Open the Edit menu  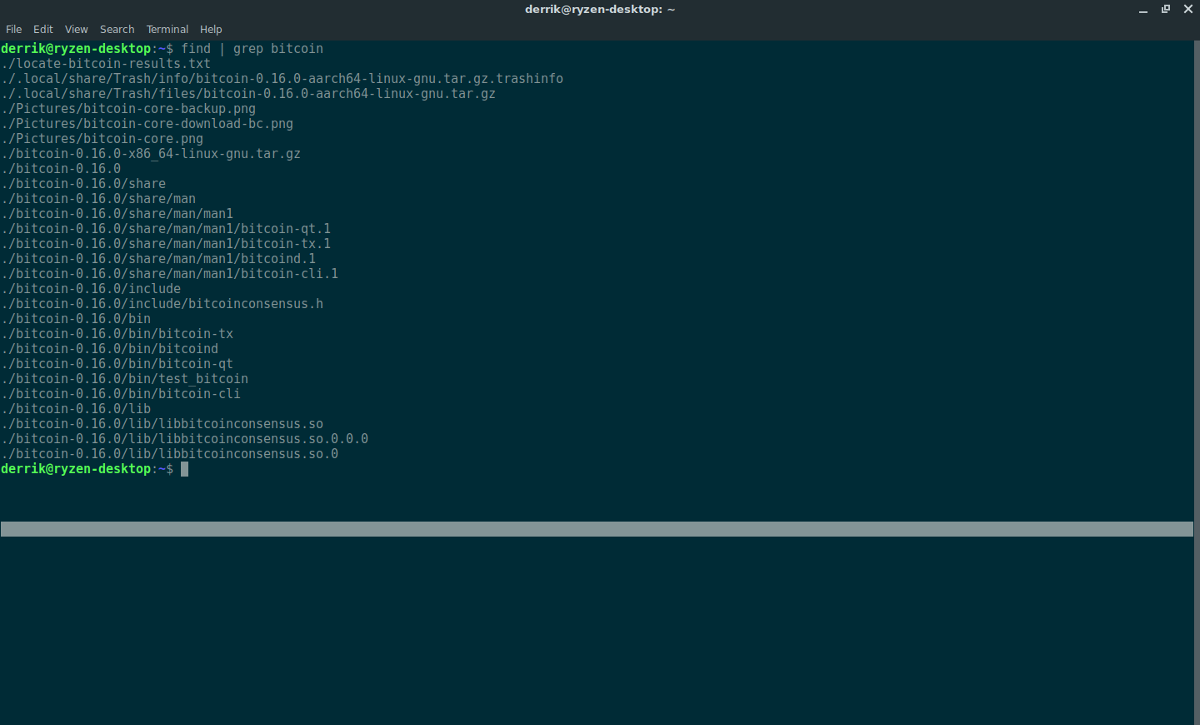[42, 28]
